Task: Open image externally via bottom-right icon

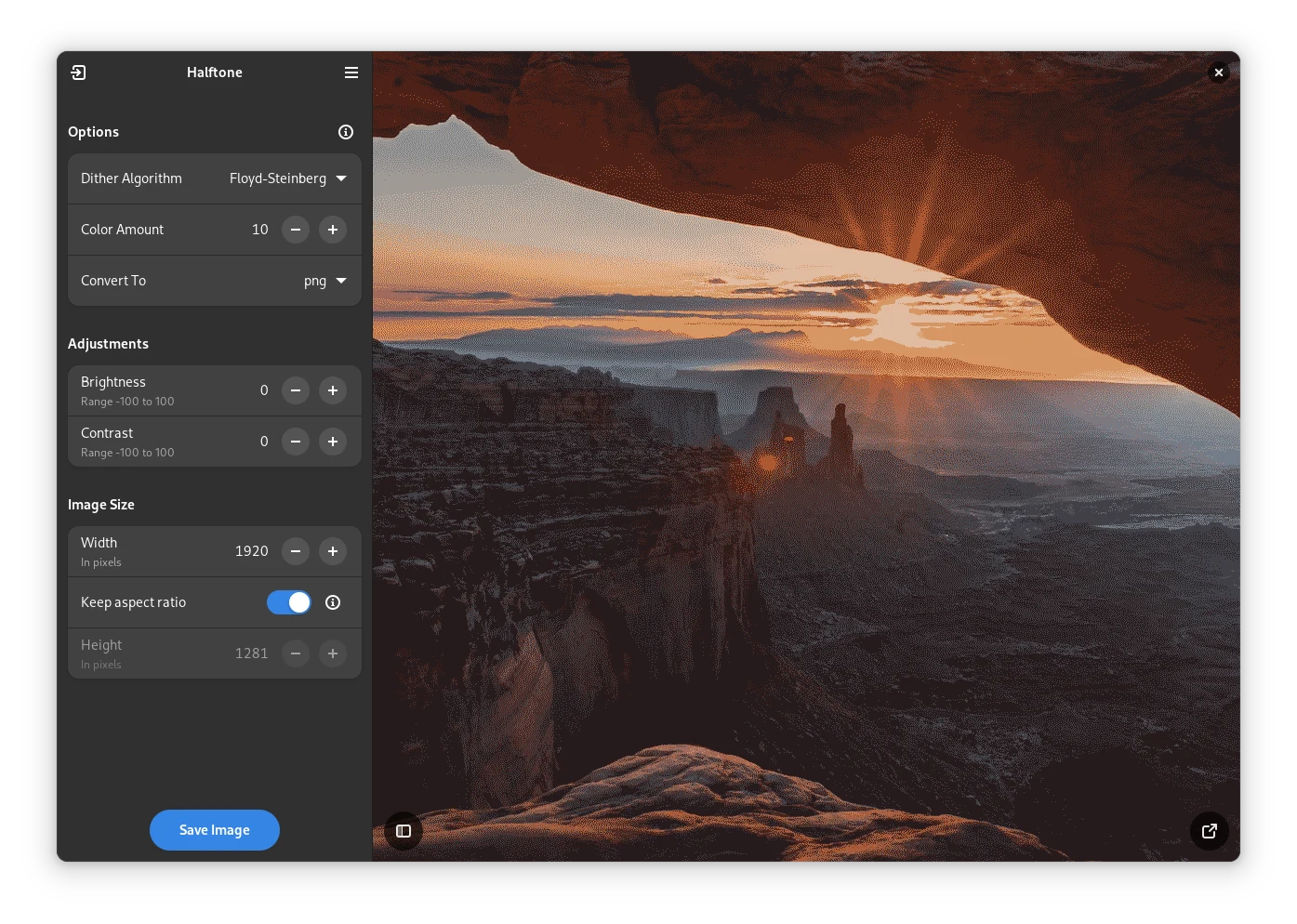Action: 1210,831
